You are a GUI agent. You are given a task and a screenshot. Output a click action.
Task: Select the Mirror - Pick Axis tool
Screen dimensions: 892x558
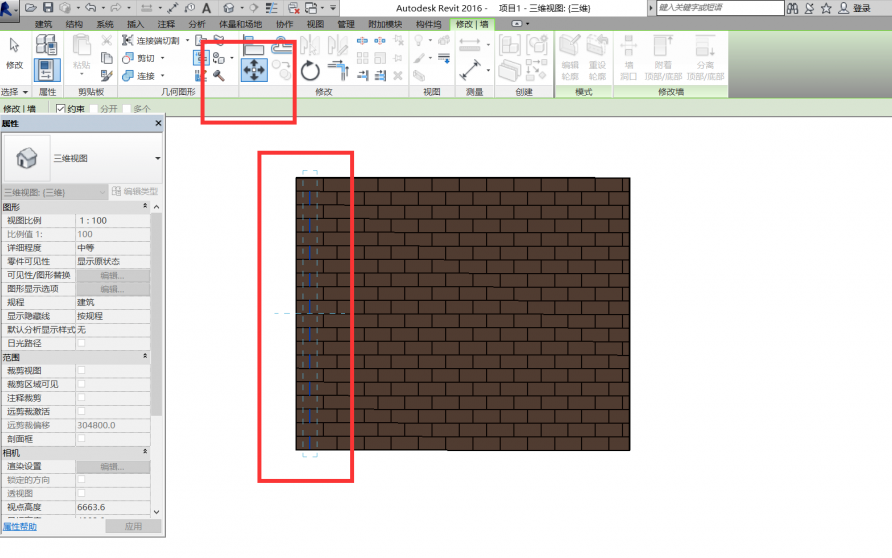(x=309, y=46)
